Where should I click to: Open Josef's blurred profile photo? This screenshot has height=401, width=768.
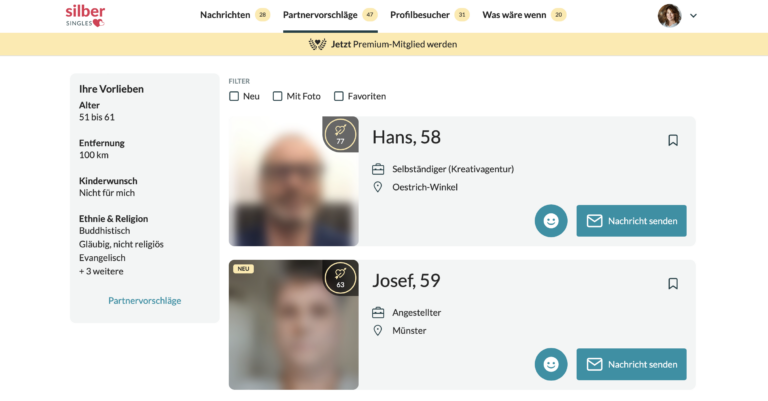[x=293, y=325]
